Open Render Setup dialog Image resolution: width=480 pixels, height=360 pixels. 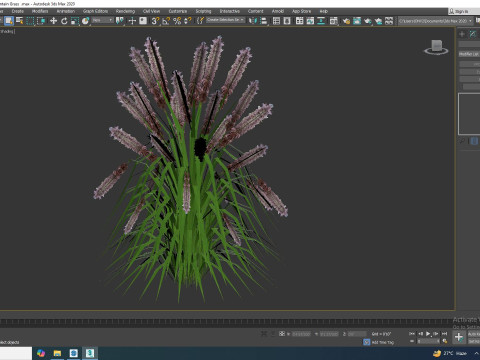(346, 21)
